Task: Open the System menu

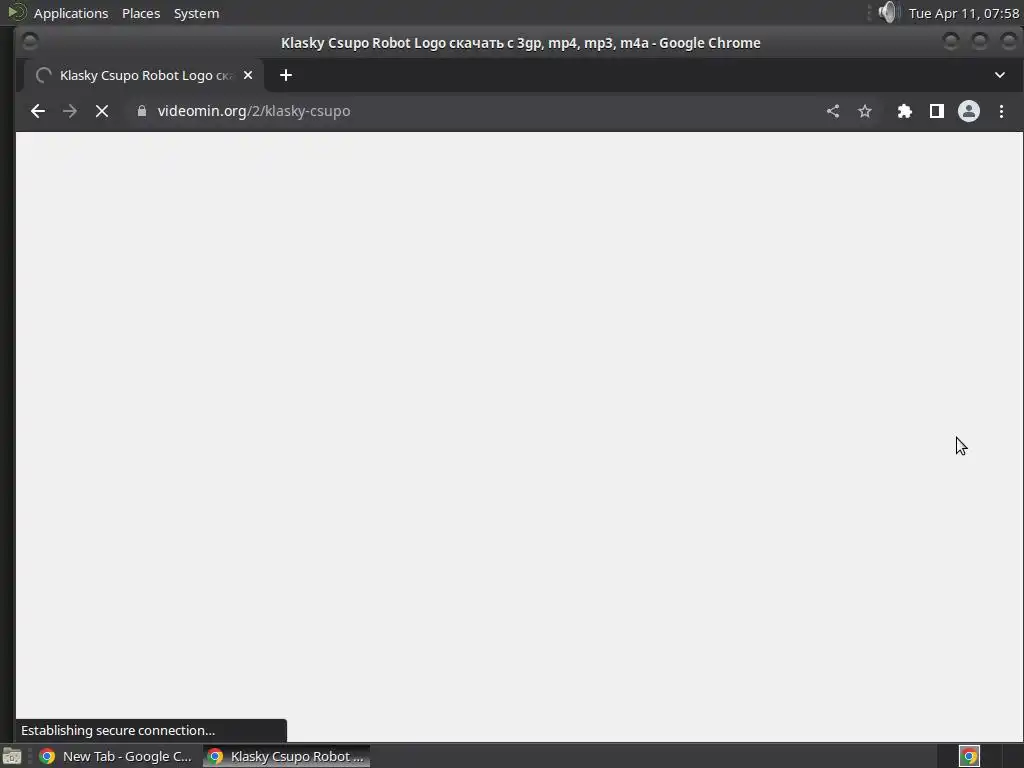Action: pos(196,13)
